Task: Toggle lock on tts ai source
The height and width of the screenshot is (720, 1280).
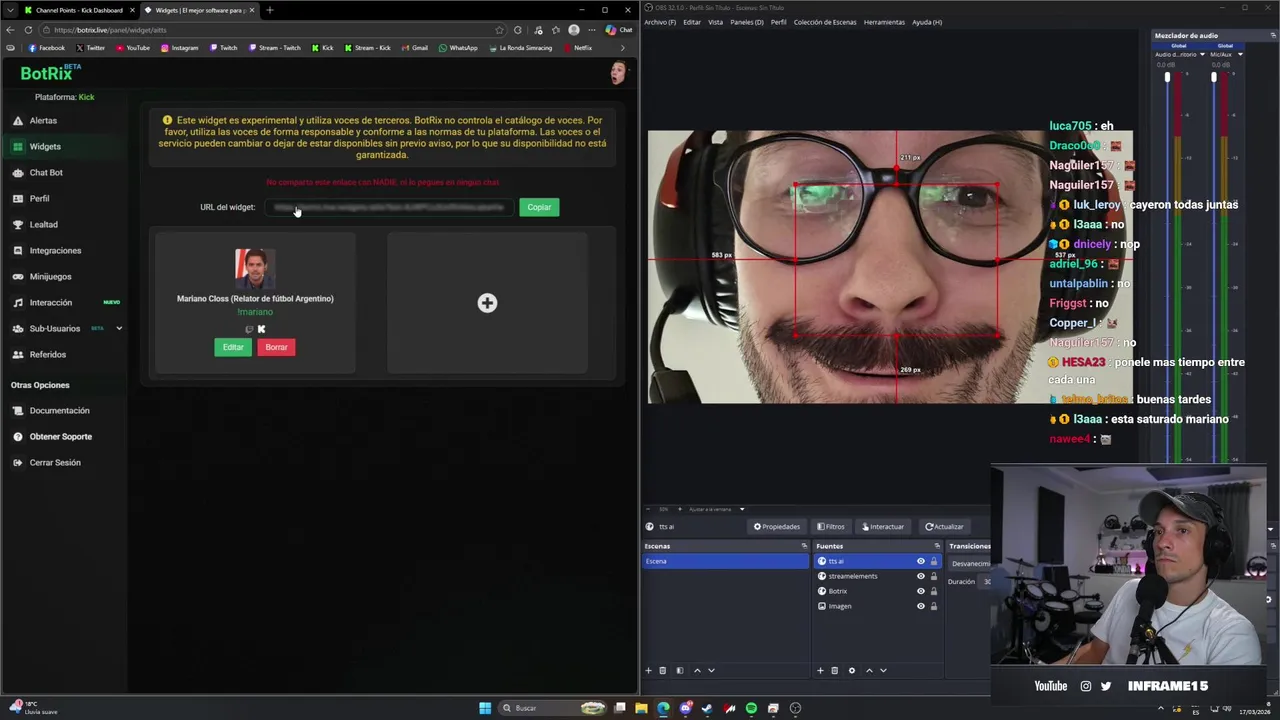Action: (x=934, y=561)
